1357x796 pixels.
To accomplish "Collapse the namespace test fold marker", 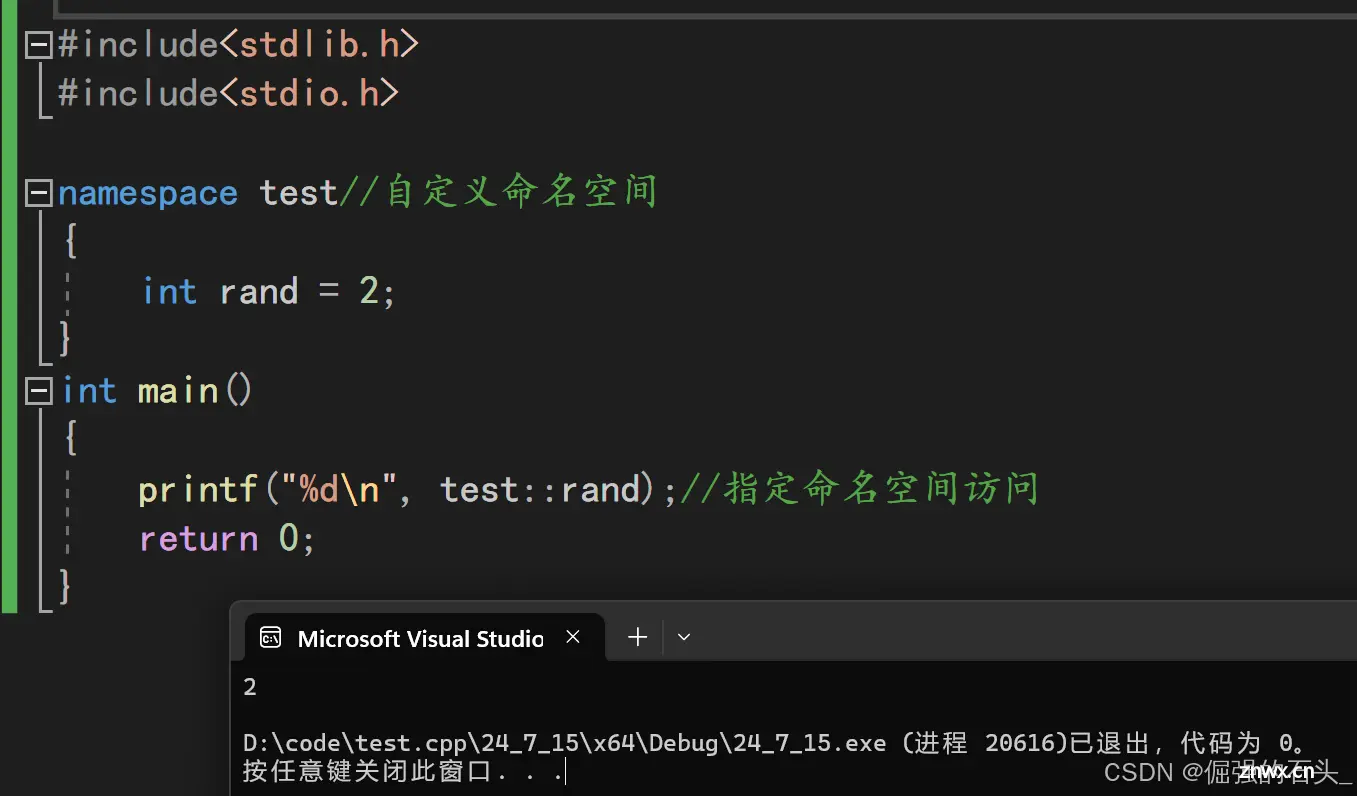I will 39,193.
